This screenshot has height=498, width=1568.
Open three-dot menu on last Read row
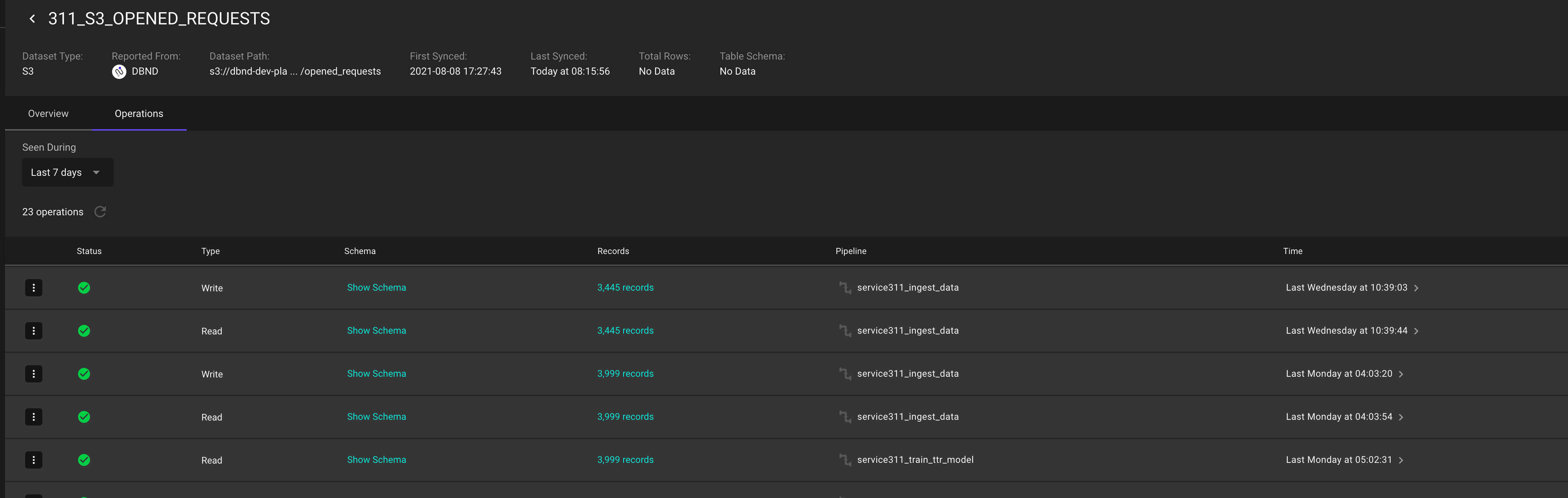click(33, 460)
